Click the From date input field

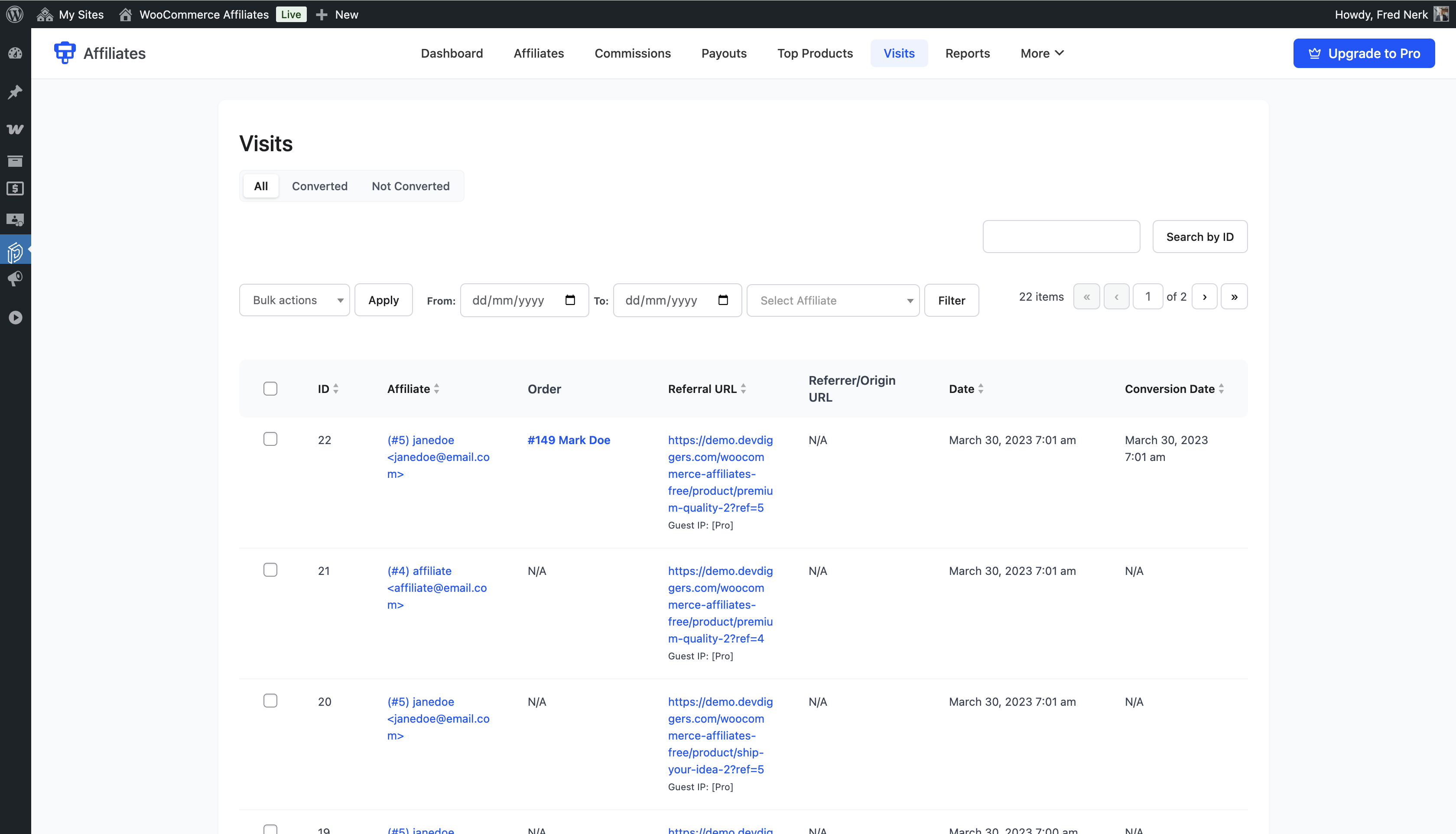click(516, 299)
